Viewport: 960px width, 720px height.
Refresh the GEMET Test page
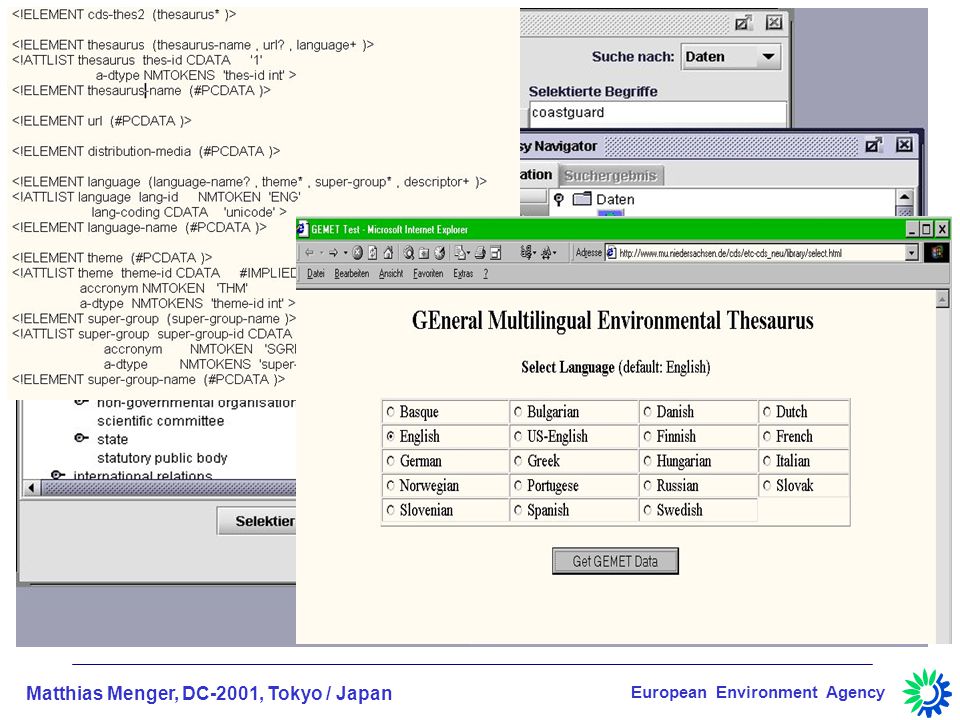pyautogui.click(x=372, y=253)
